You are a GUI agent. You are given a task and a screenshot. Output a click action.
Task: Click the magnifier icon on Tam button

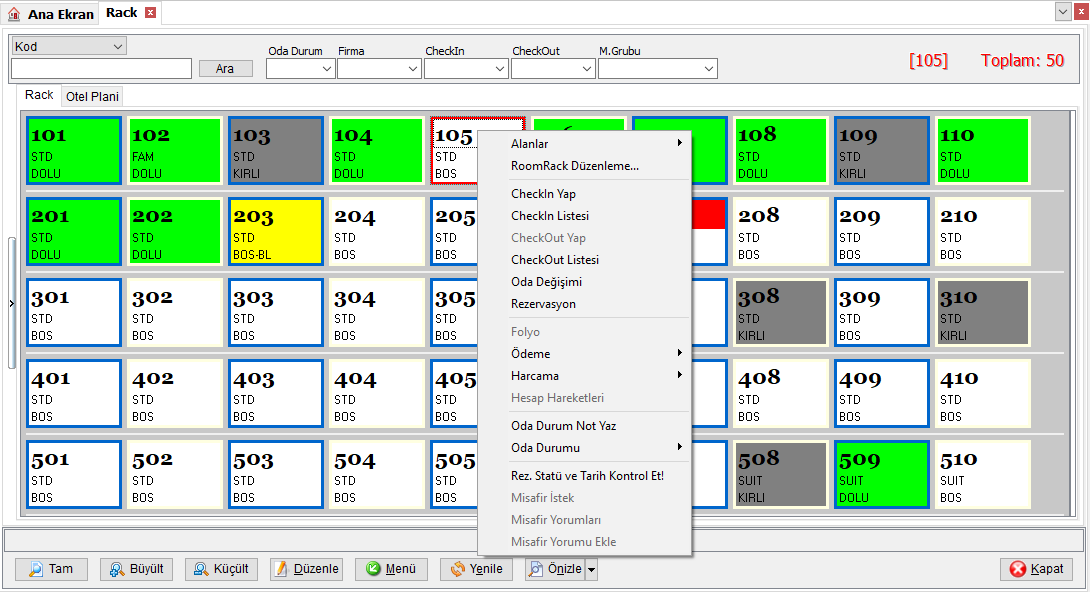[35, 569]
